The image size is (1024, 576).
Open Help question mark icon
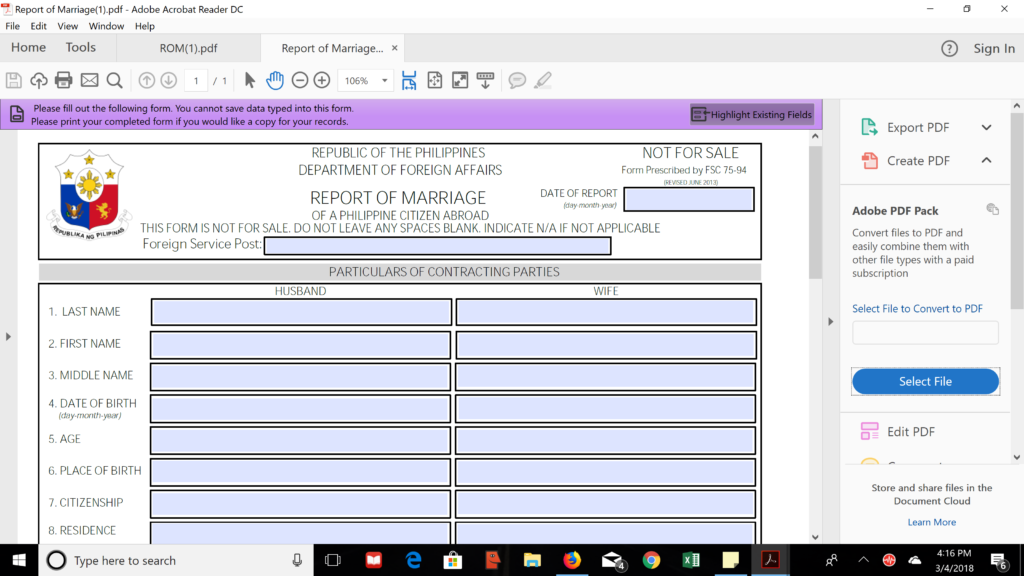point(949,48)
